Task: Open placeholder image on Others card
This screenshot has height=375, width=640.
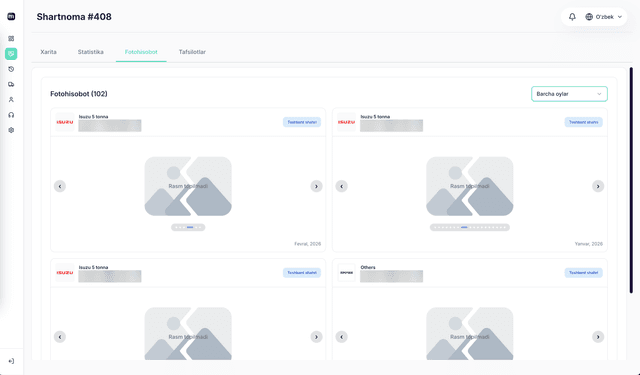Action: pyautogui.click(x=470, y=334)
